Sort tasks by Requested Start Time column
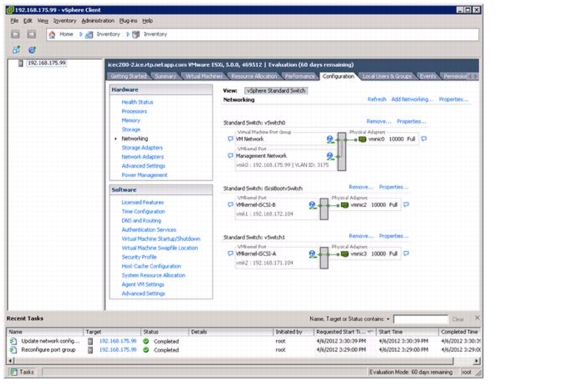This screenshot has height=384, width=576. pyautogui.click(x=344, y=332)
